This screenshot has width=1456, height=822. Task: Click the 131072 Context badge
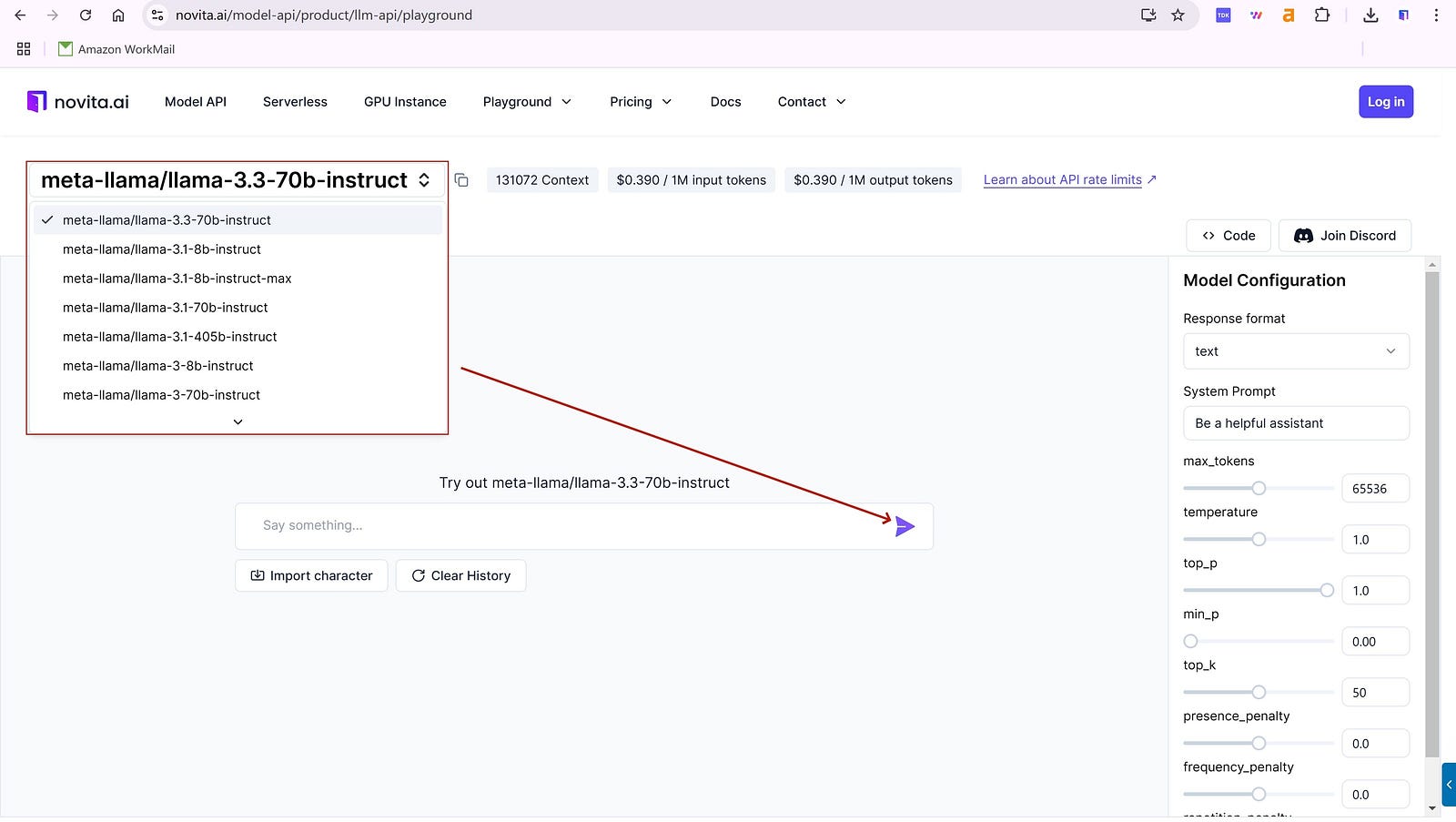pos(542,180)
